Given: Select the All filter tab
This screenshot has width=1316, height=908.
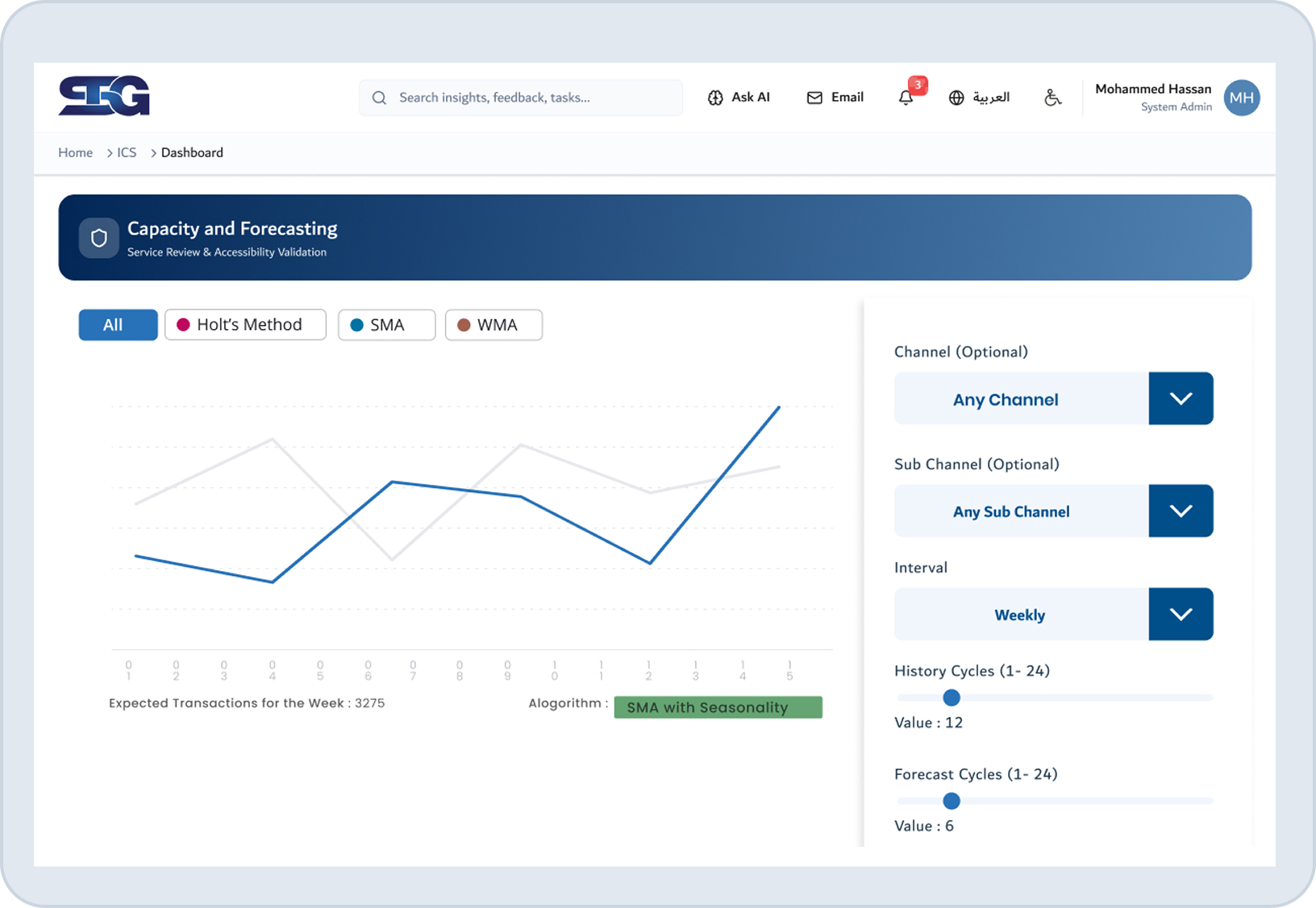Looking at the screenshot, I should 118,324.
